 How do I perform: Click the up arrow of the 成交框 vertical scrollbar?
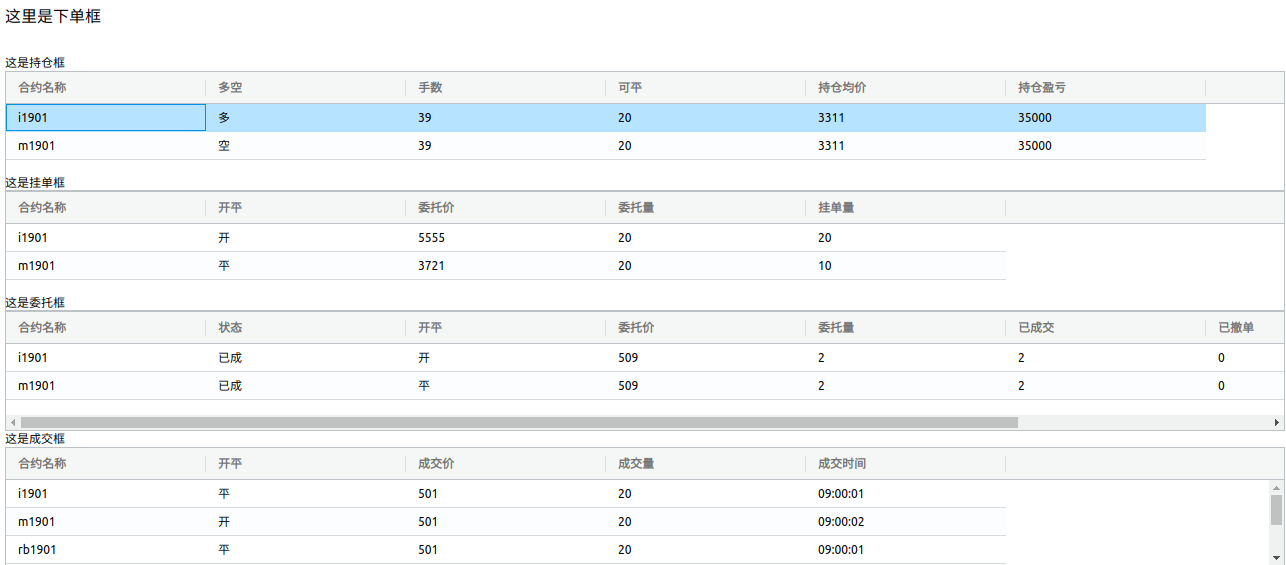point(1277,487)
